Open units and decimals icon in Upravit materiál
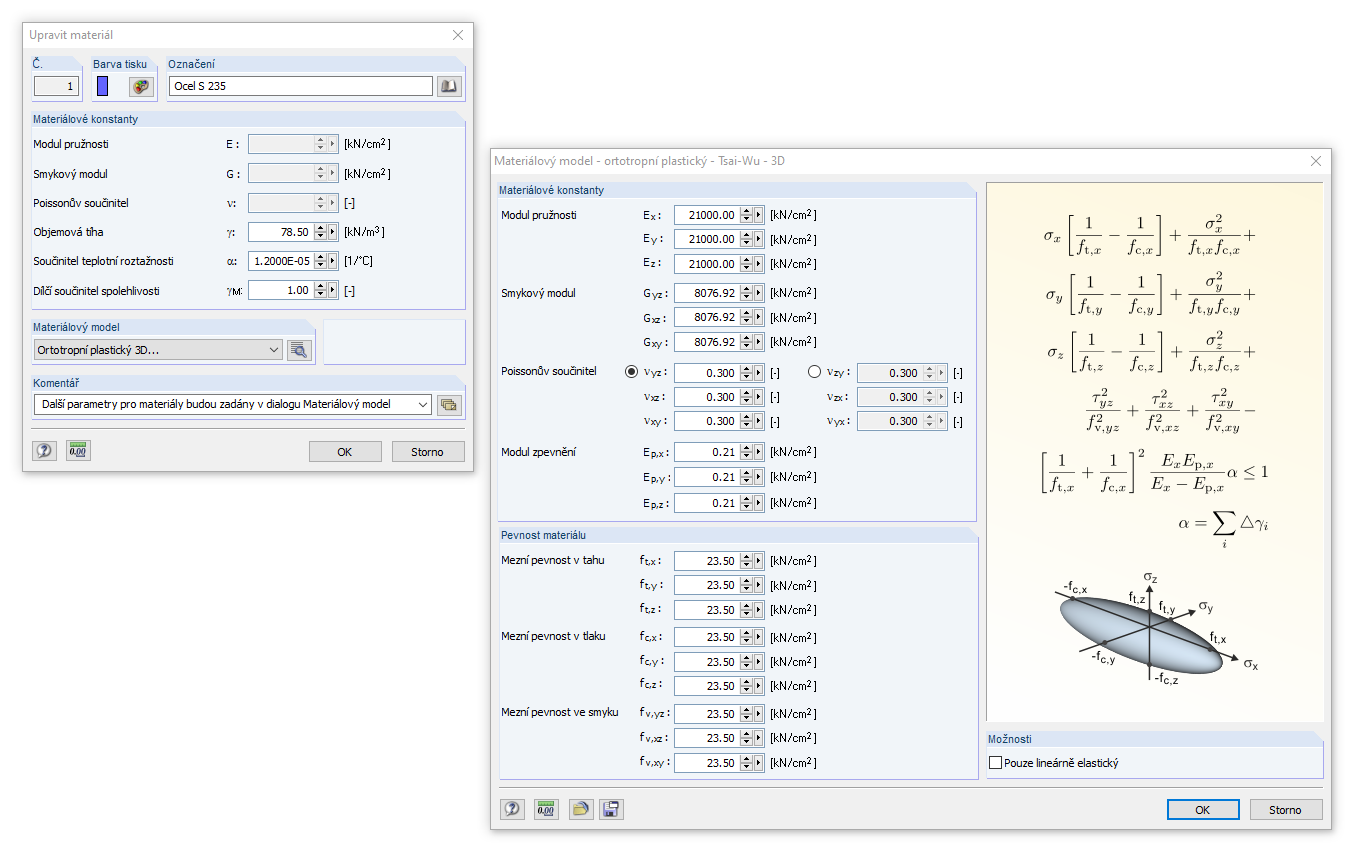 click(79, 451)
